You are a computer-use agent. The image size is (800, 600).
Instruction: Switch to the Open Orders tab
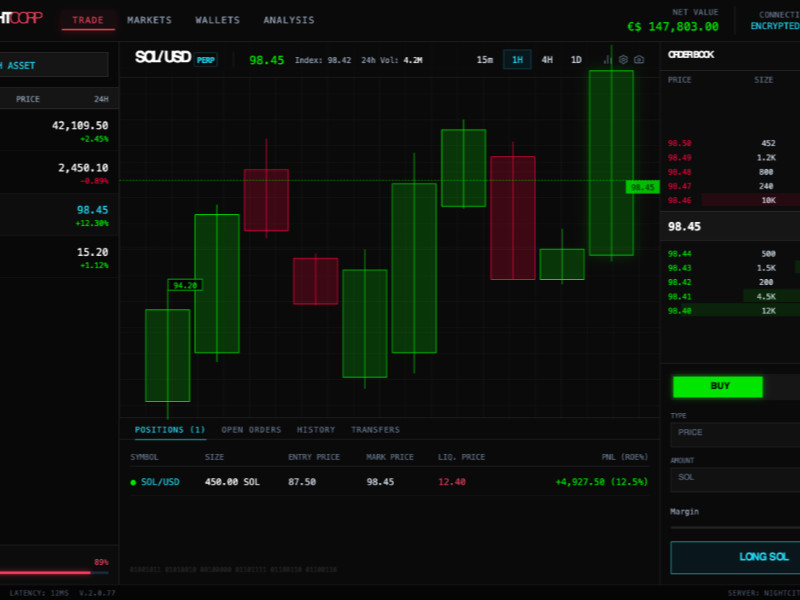click(x=251, y=430)
